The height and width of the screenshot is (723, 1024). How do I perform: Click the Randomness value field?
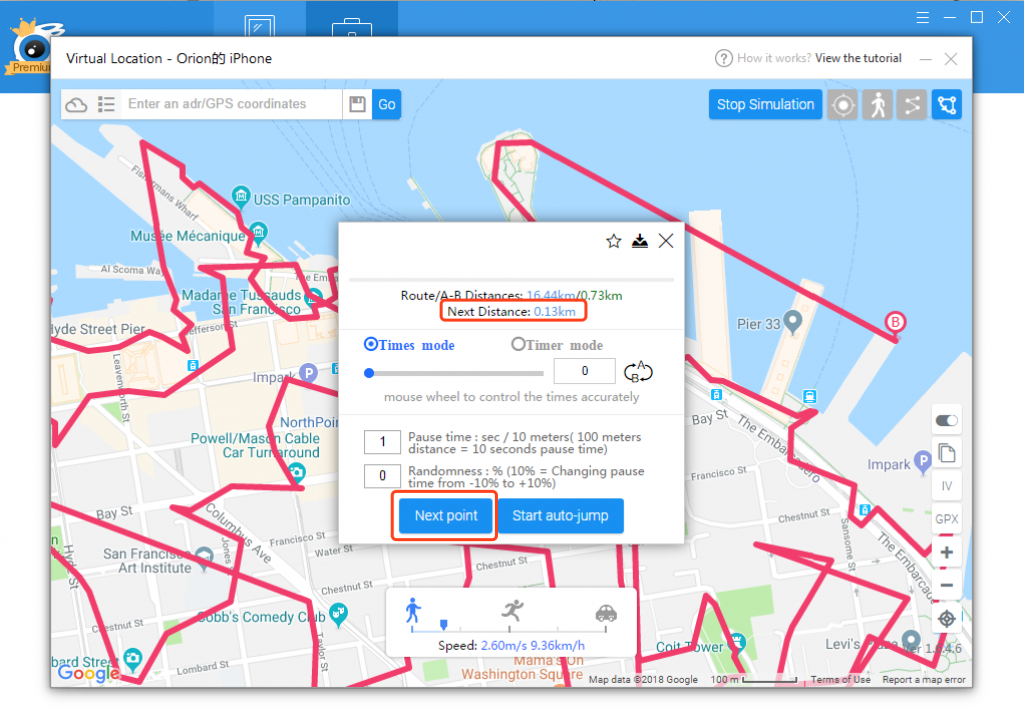coord(383,476)
